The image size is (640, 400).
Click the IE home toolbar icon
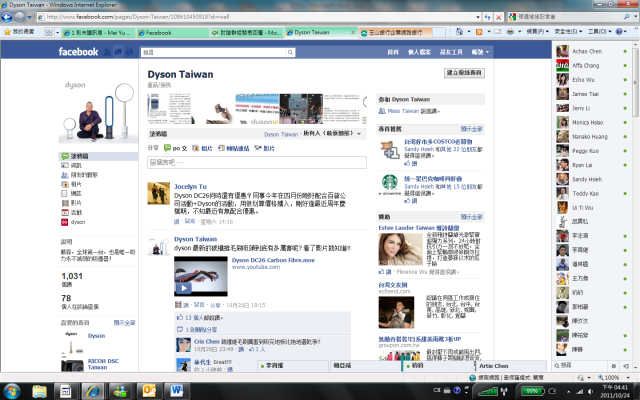(459, 32)
